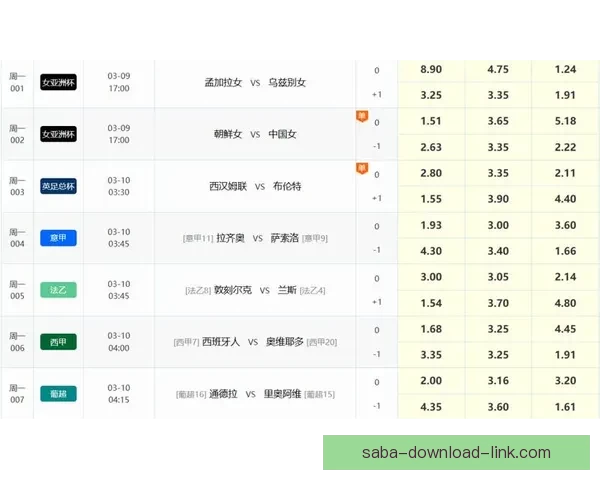The height and width of the screenshot is (480, 600).
Task: Click team name 奥维耶多
Action: (285, 342)
